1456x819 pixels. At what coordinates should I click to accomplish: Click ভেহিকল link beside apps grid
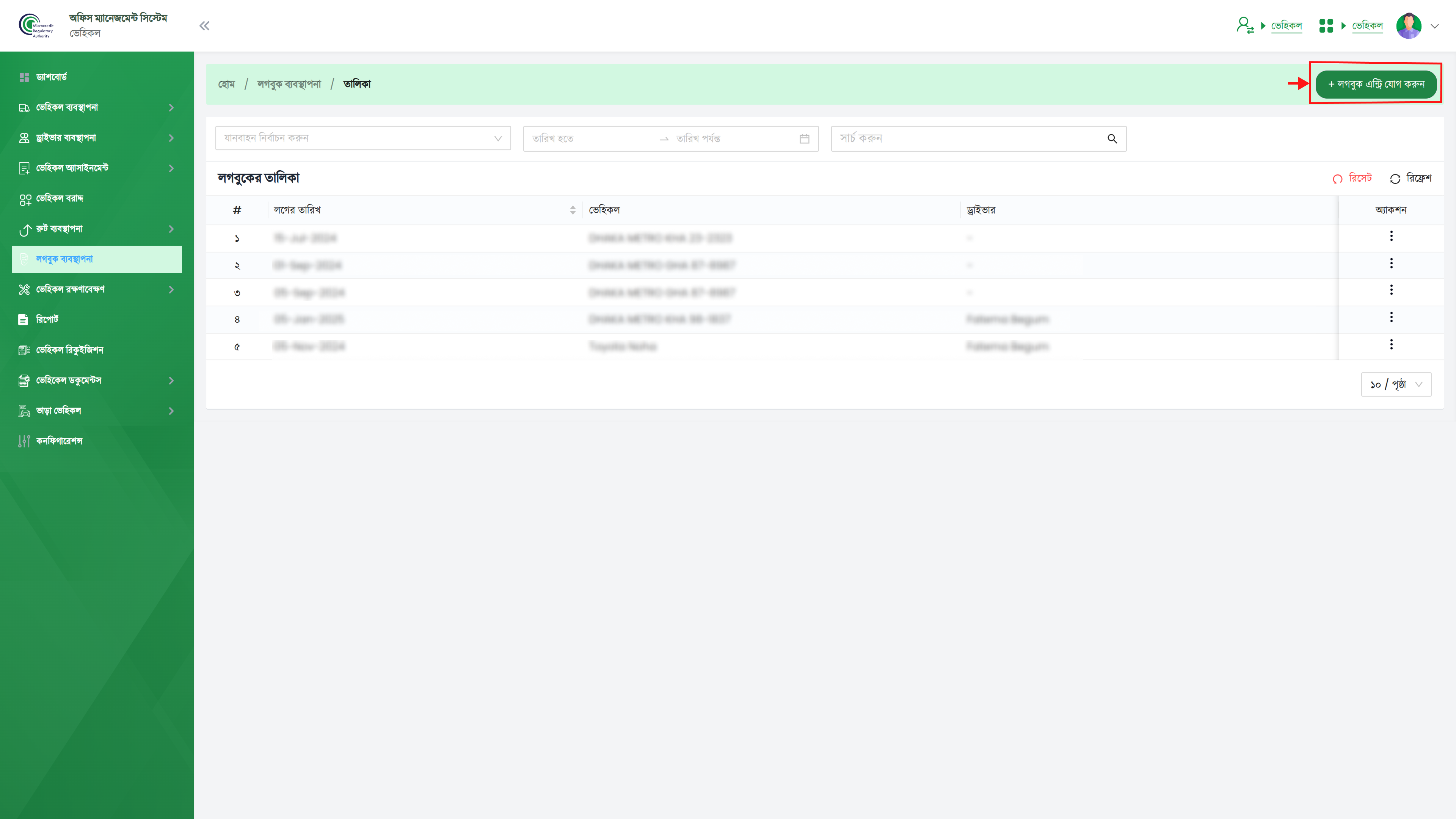click(1367, 26)
